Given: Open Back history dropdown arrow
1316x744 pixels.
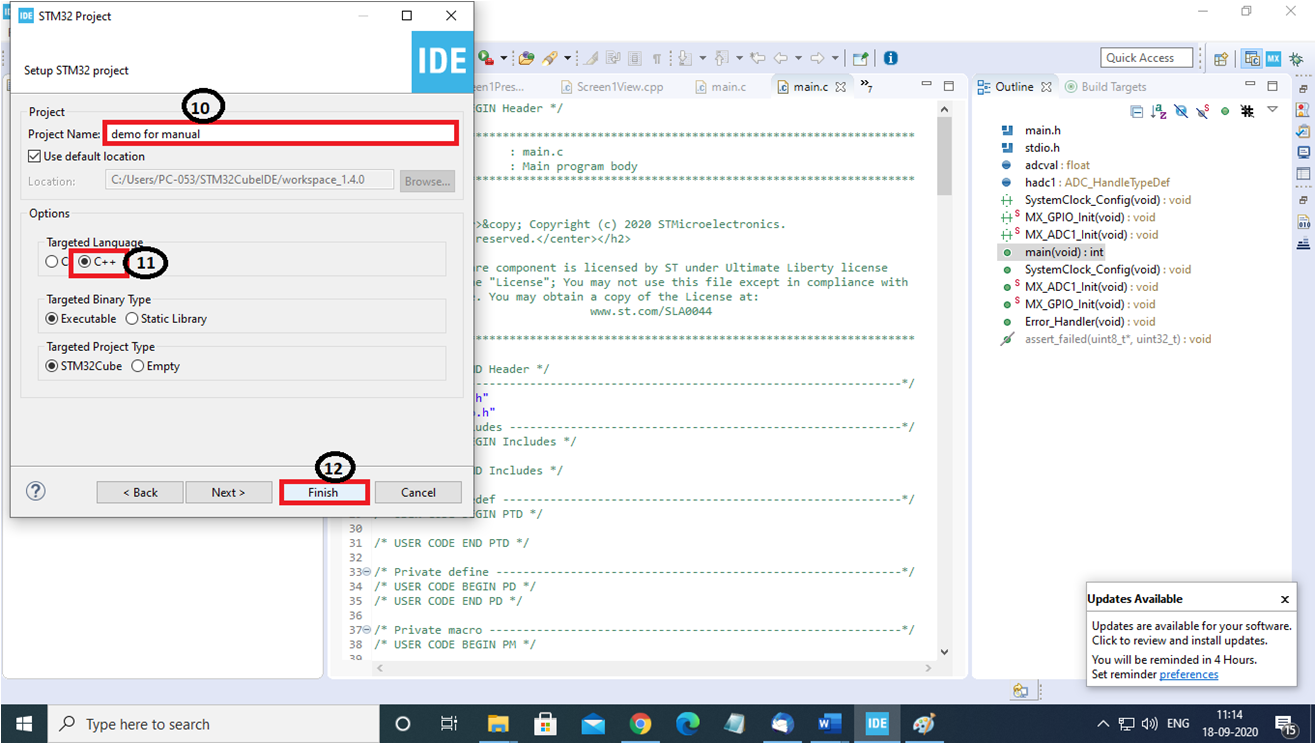Looking at the screenshot, I should point(798,58).
